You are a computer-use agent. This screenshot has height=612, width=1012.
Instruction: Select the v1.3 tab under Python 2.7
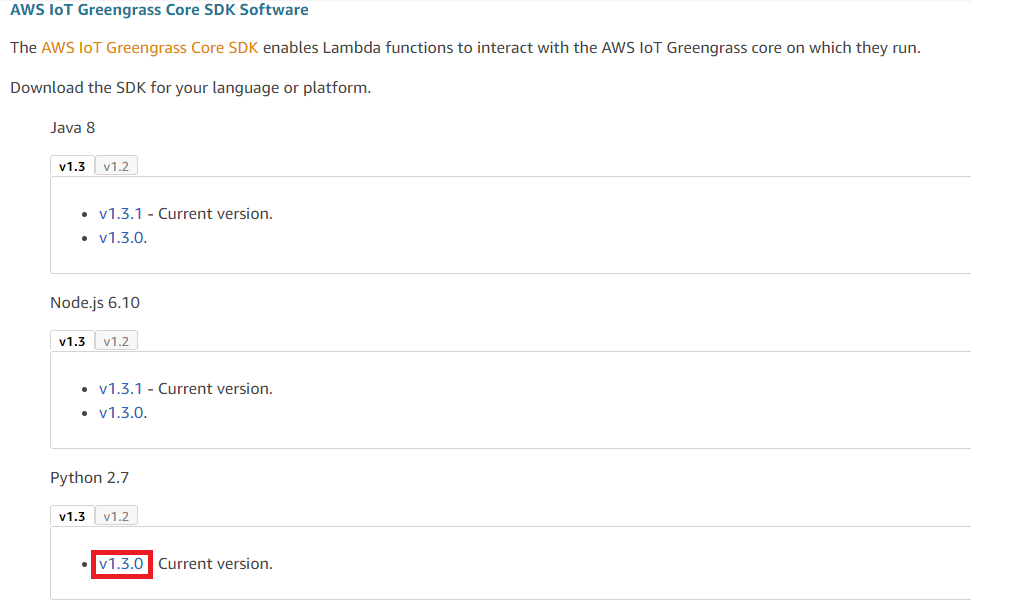(x=72, y=516)
